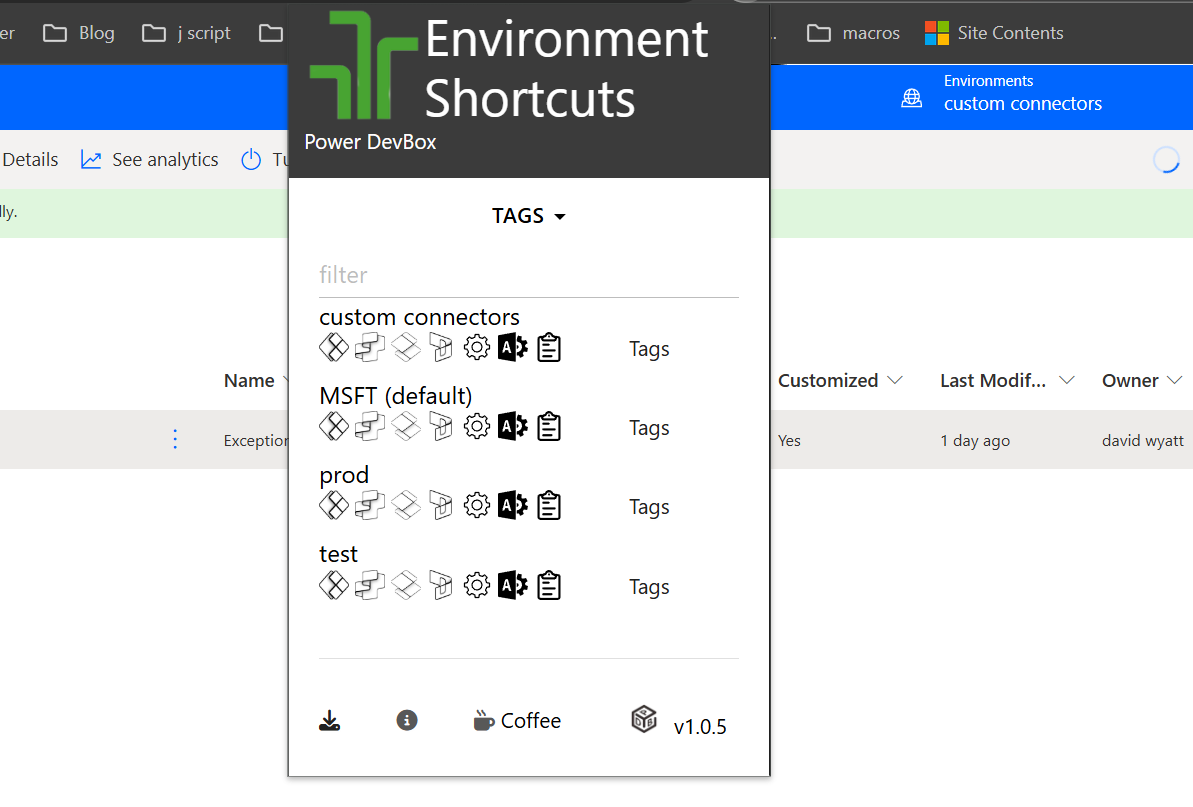Click the 'david wyatt' owner cell
The image size is (1193, 807).
point(1143,440)
